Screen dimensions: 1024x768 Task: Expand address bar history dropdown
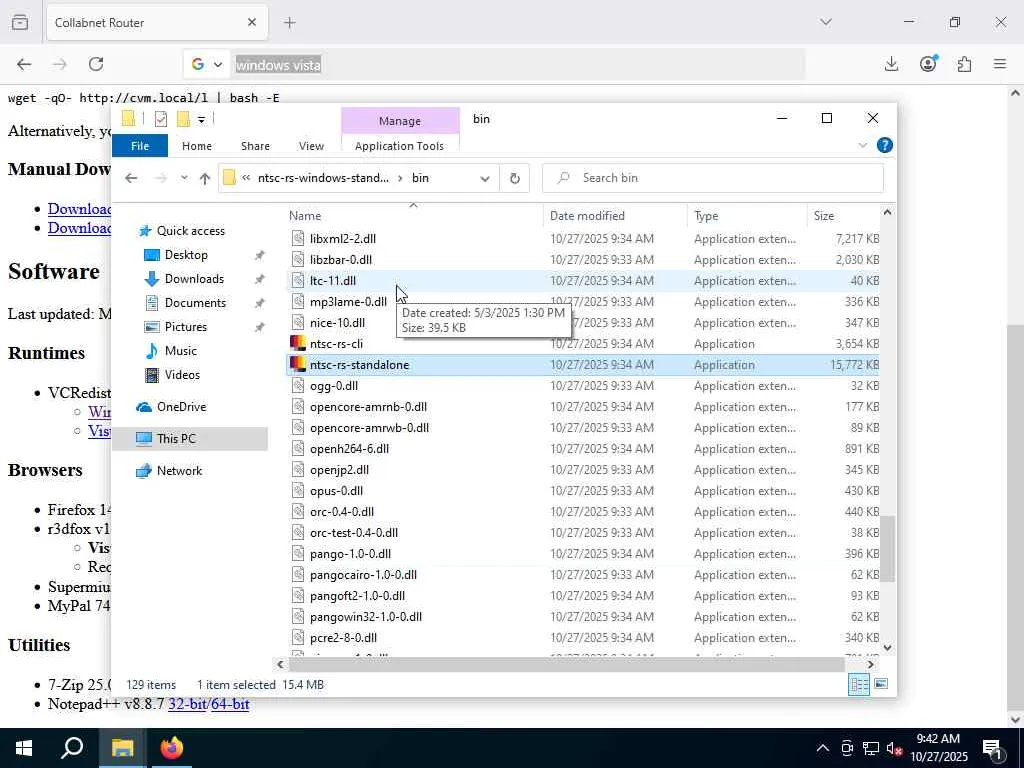[485, 178]
